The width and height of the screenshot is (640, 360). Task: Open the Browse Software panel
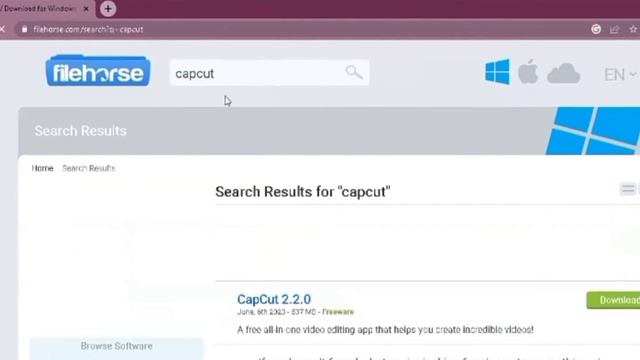[x=117, y=346]
